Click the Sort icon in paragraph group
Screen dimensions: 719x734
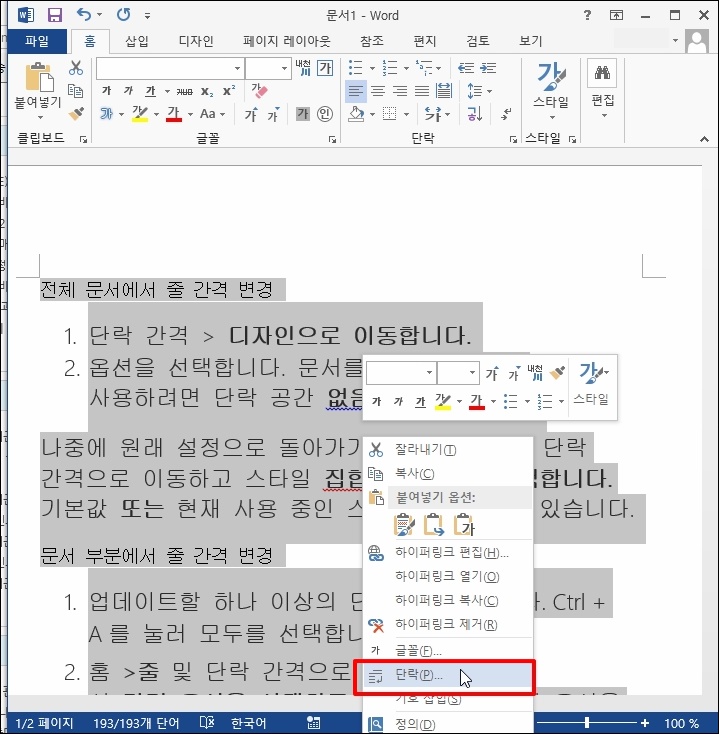(x=475, y=113)
